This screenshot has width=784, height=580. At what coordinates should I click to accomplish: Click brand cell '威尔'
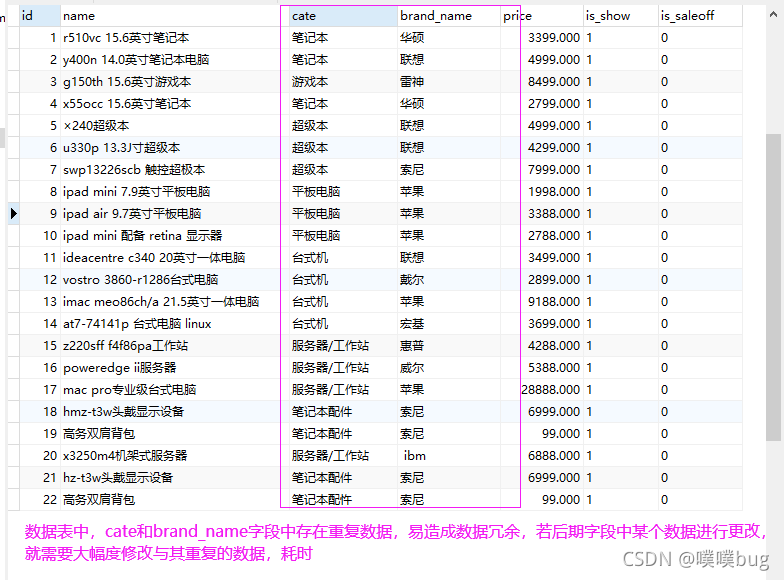448,368
